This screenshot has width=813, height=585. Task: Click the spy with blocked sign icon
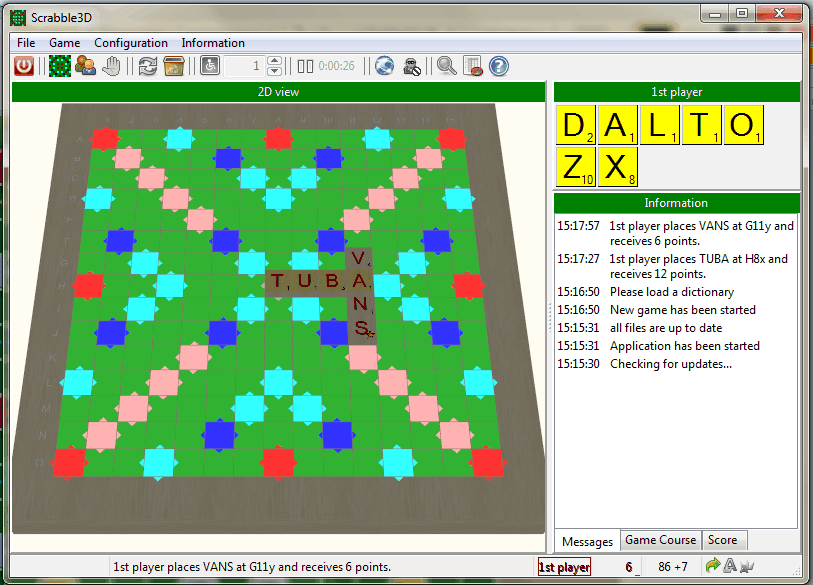412,66
